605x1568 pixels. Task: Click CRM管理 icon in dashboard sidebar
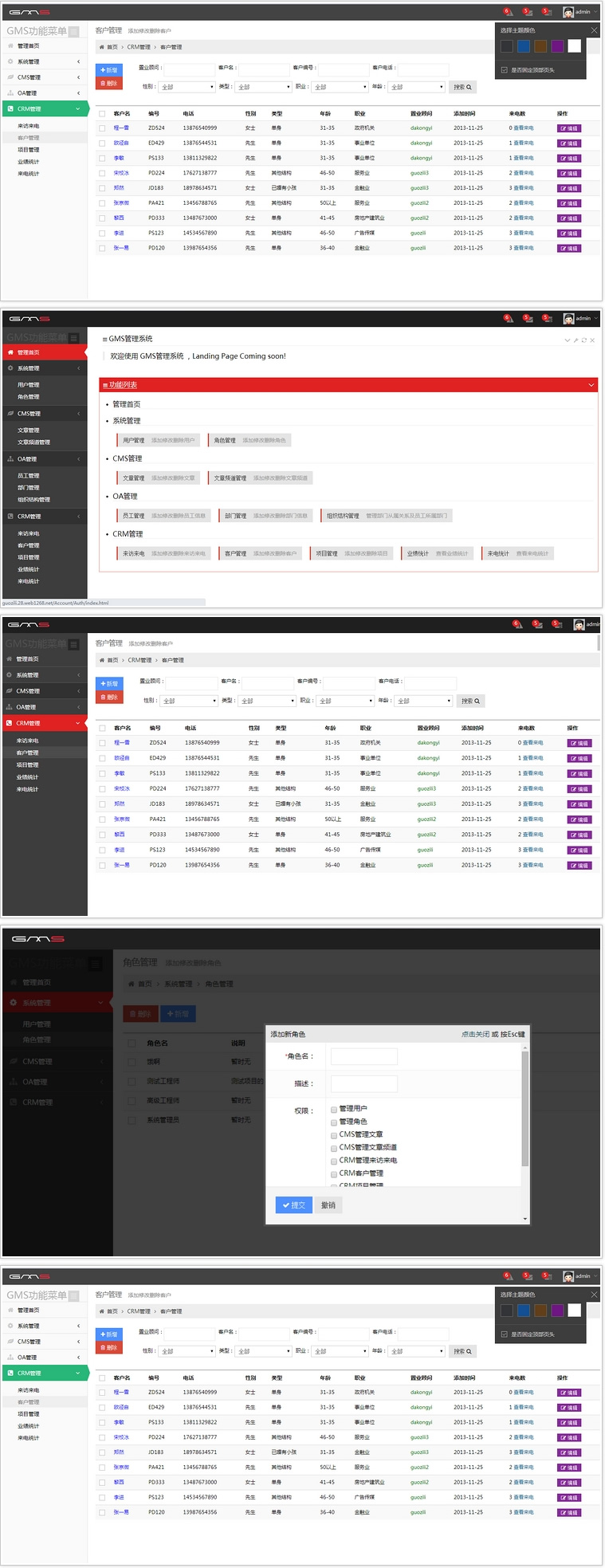coord(11,517)
